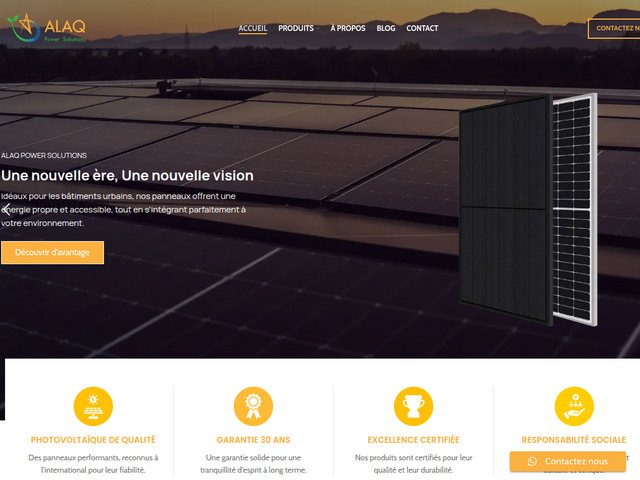Click the 'Une nouvelle ère, Une nouvelle vision' headline

(127, 176)
